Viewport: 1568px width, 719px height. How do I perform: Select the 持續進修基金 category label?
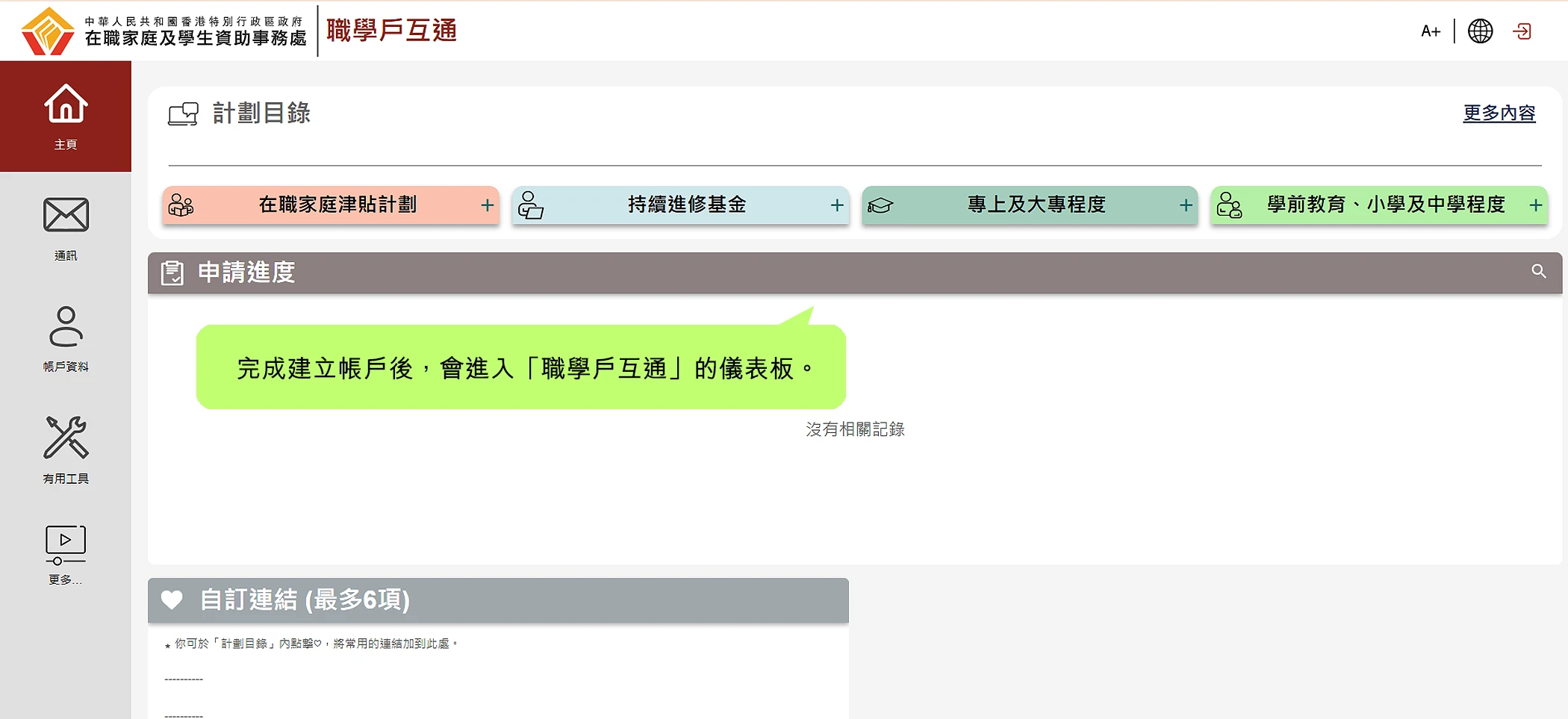[x=687, y=205]
